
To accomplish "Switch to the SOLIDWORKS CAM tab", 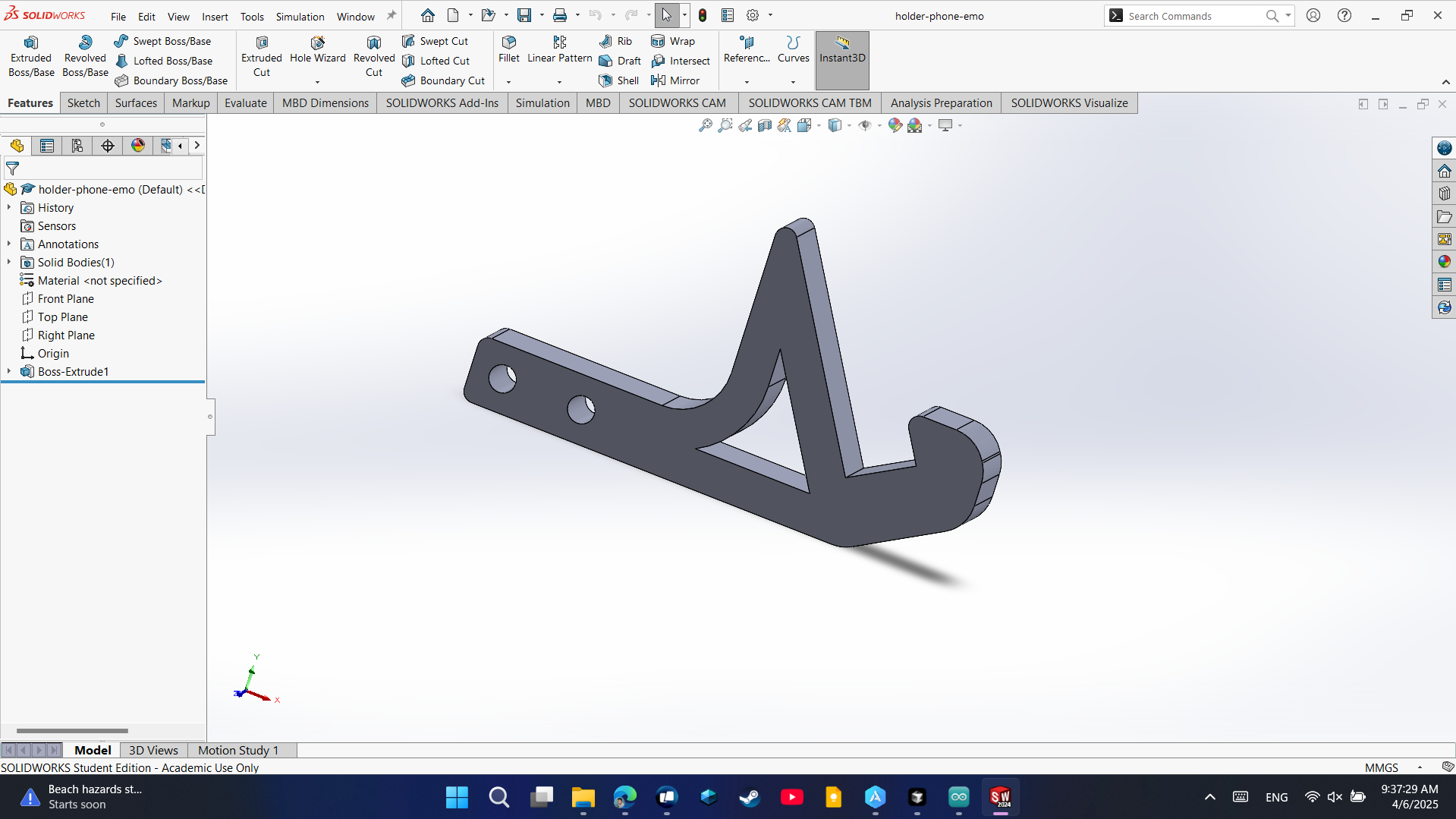I will [x=678, y=103].
